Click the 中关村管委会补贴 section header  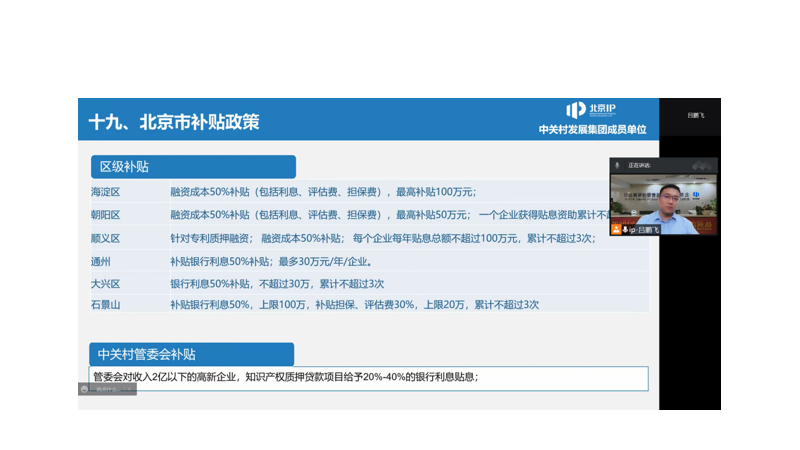coord(191,354)
